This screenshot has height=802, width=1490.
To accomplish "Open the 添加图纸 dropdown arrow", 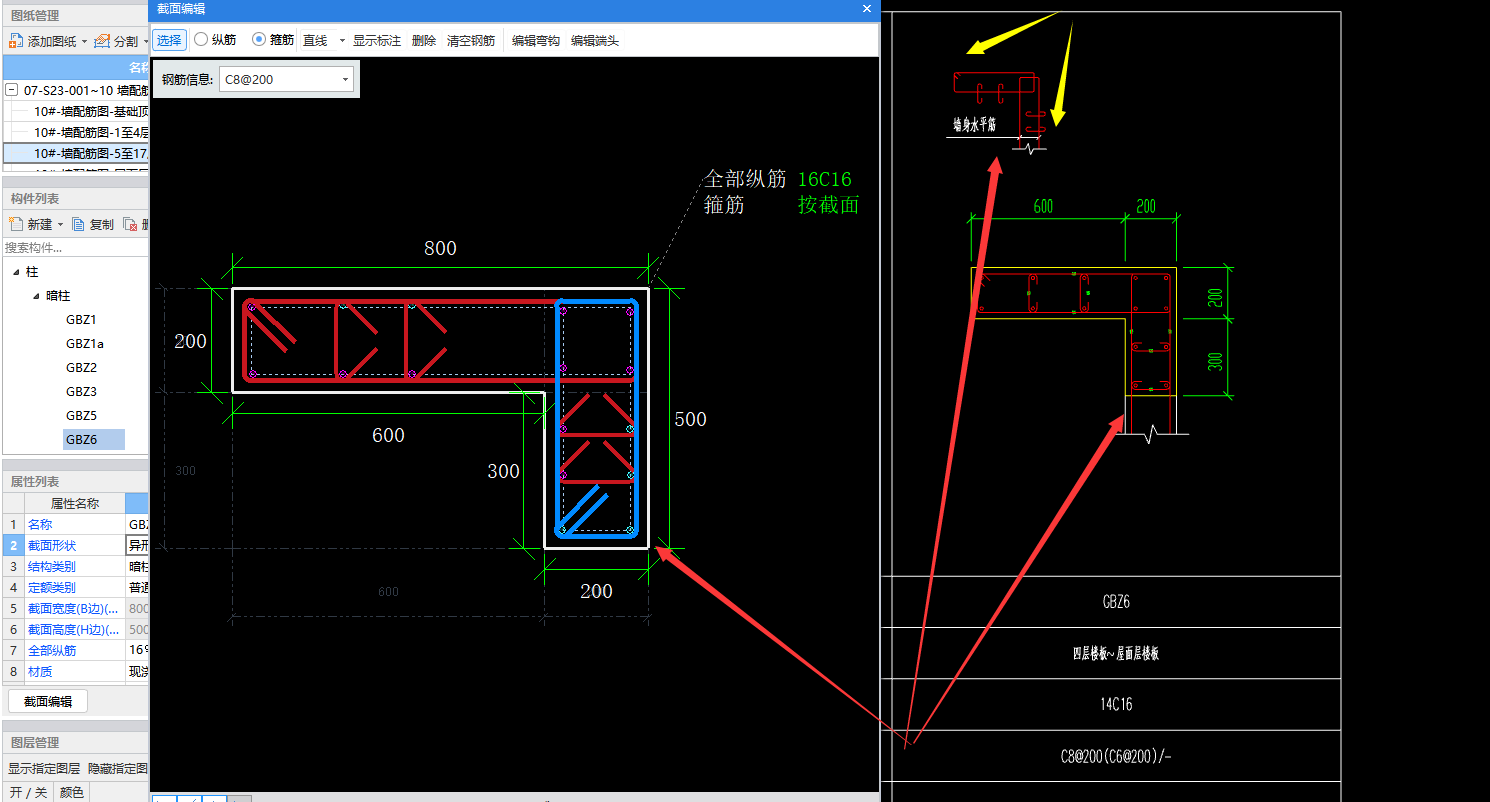I will pyautogui.click(x=84, y=42).
